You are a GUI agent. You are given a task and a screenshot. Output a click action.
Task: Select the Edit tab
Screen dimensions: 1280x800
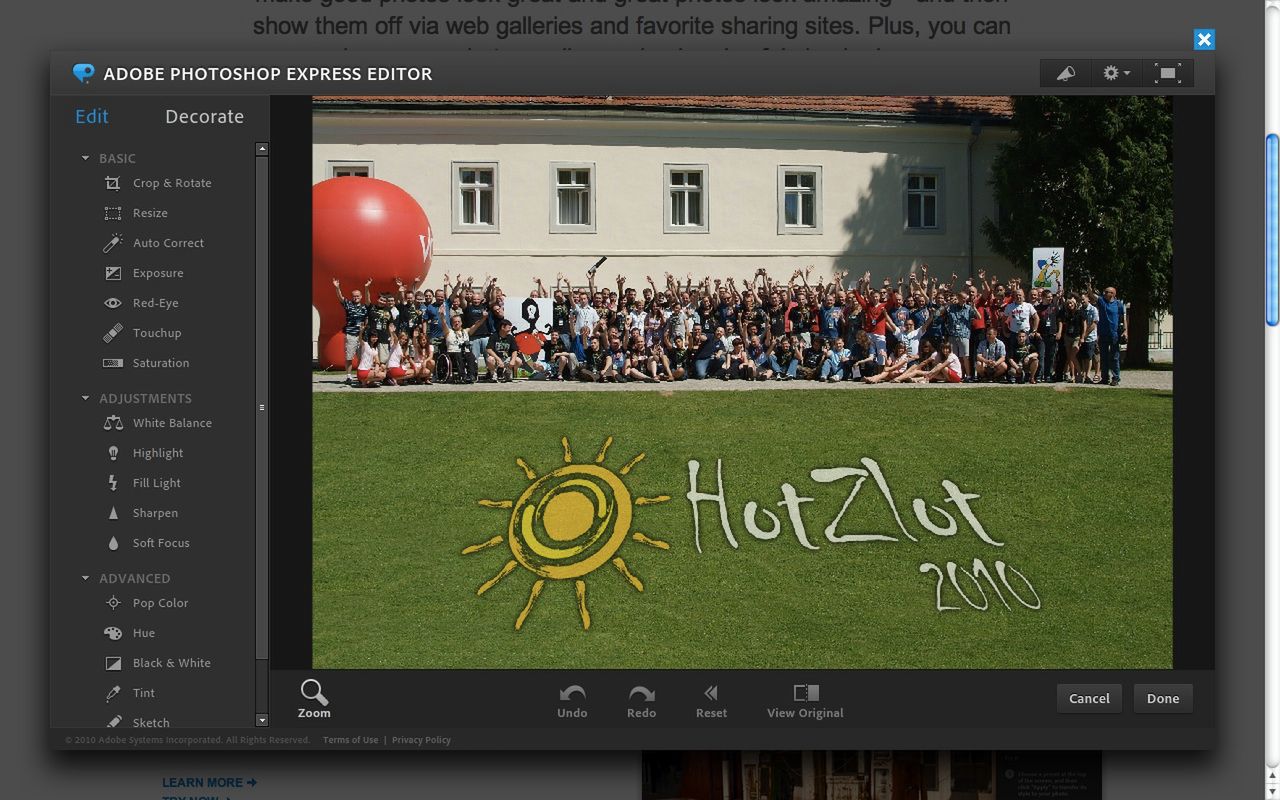coord(91,116)
